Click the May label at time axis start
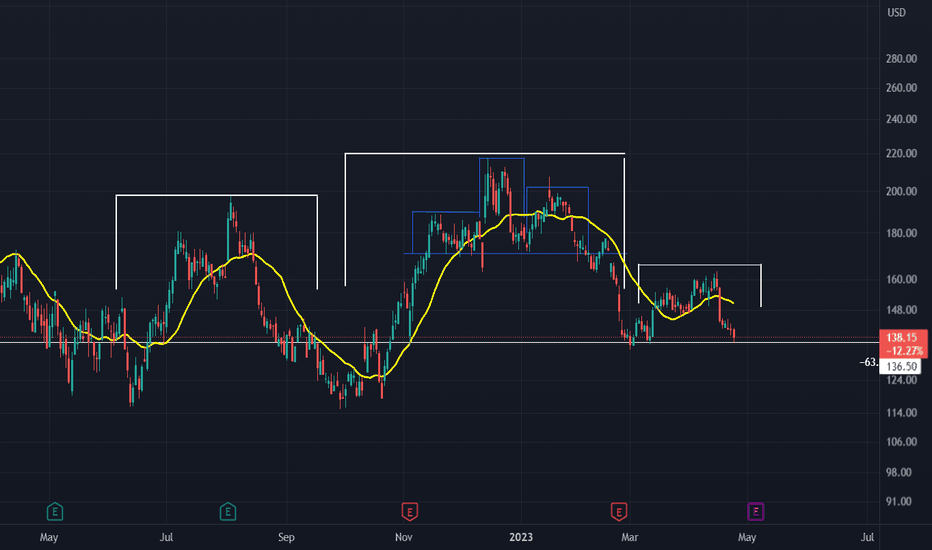This screenshot has height=550, width=932. coord(49,538)
